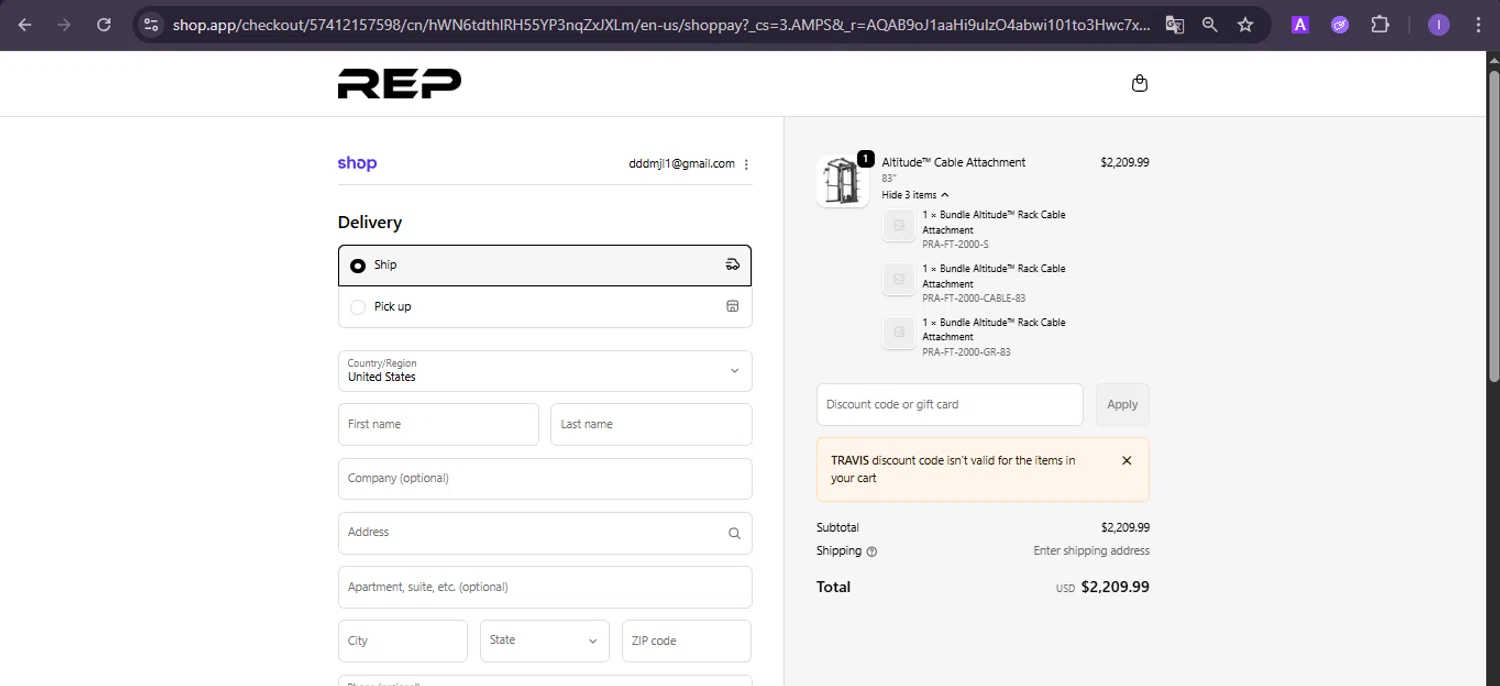Click the address search magnifier icon

tap(734, 533)
